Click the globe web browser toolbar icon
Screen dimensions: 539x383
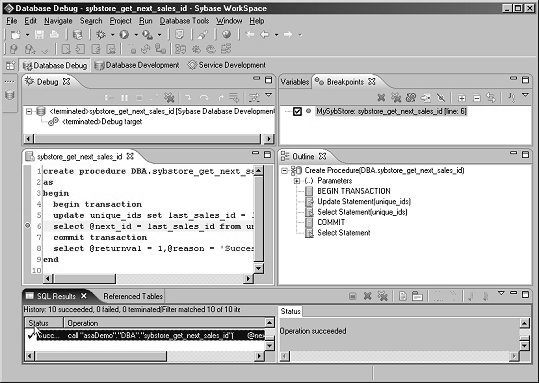point(226,34)
